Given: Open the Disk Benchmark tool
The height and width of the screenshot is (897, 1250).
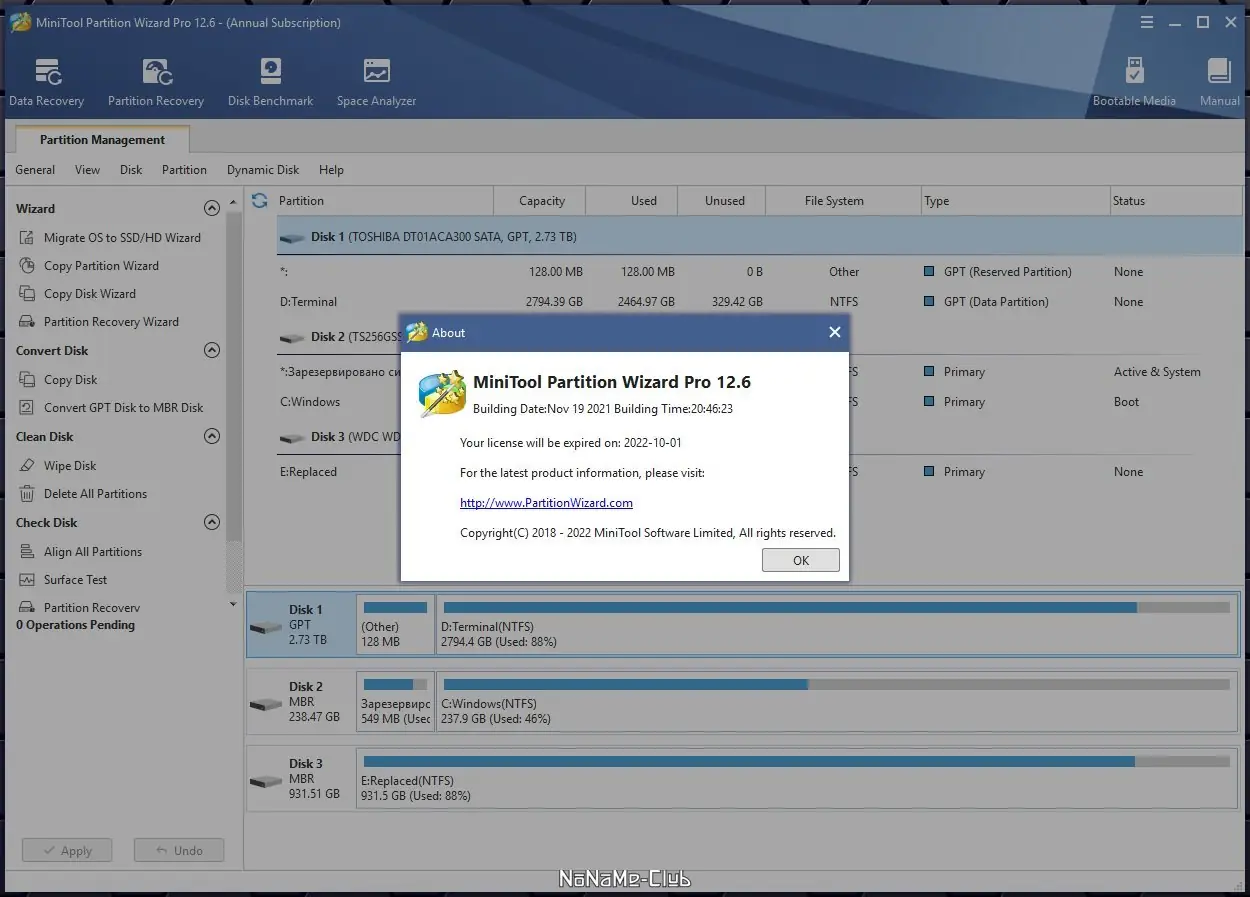Looking at the screenshot, I should point(270,82).
